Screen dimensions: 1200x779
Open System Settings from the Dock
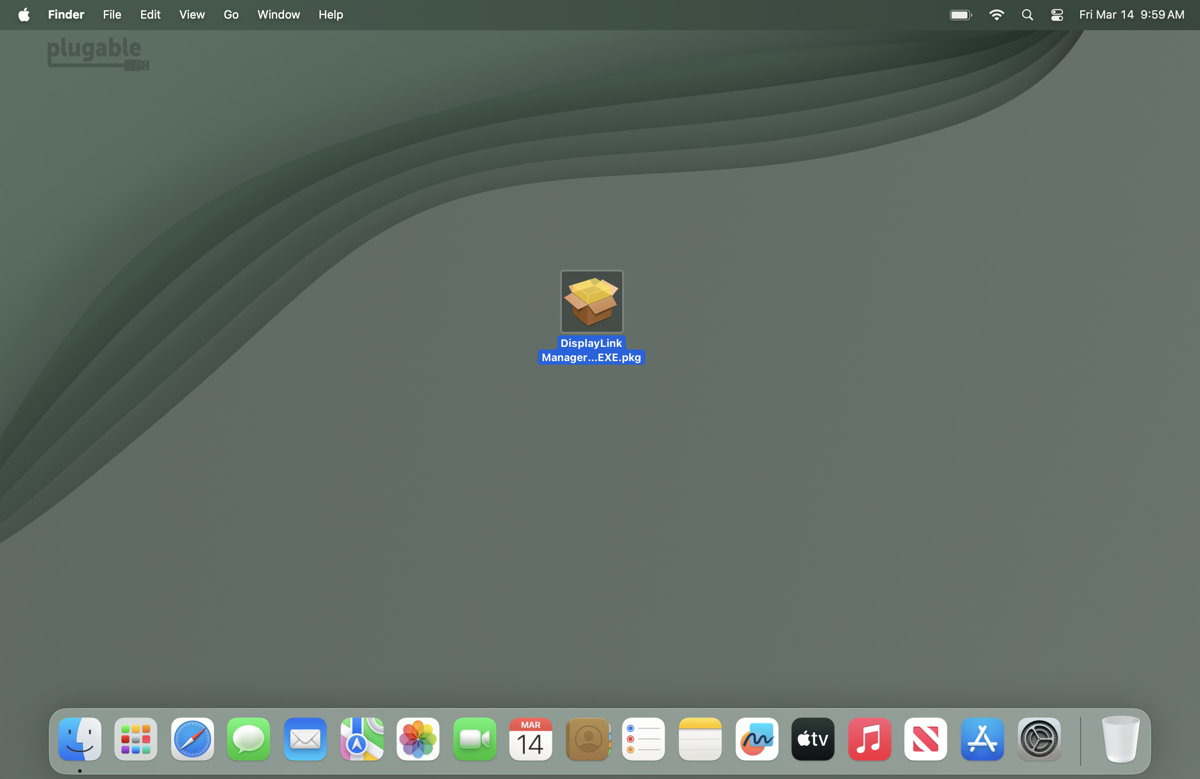click(x=1038, y=738)
